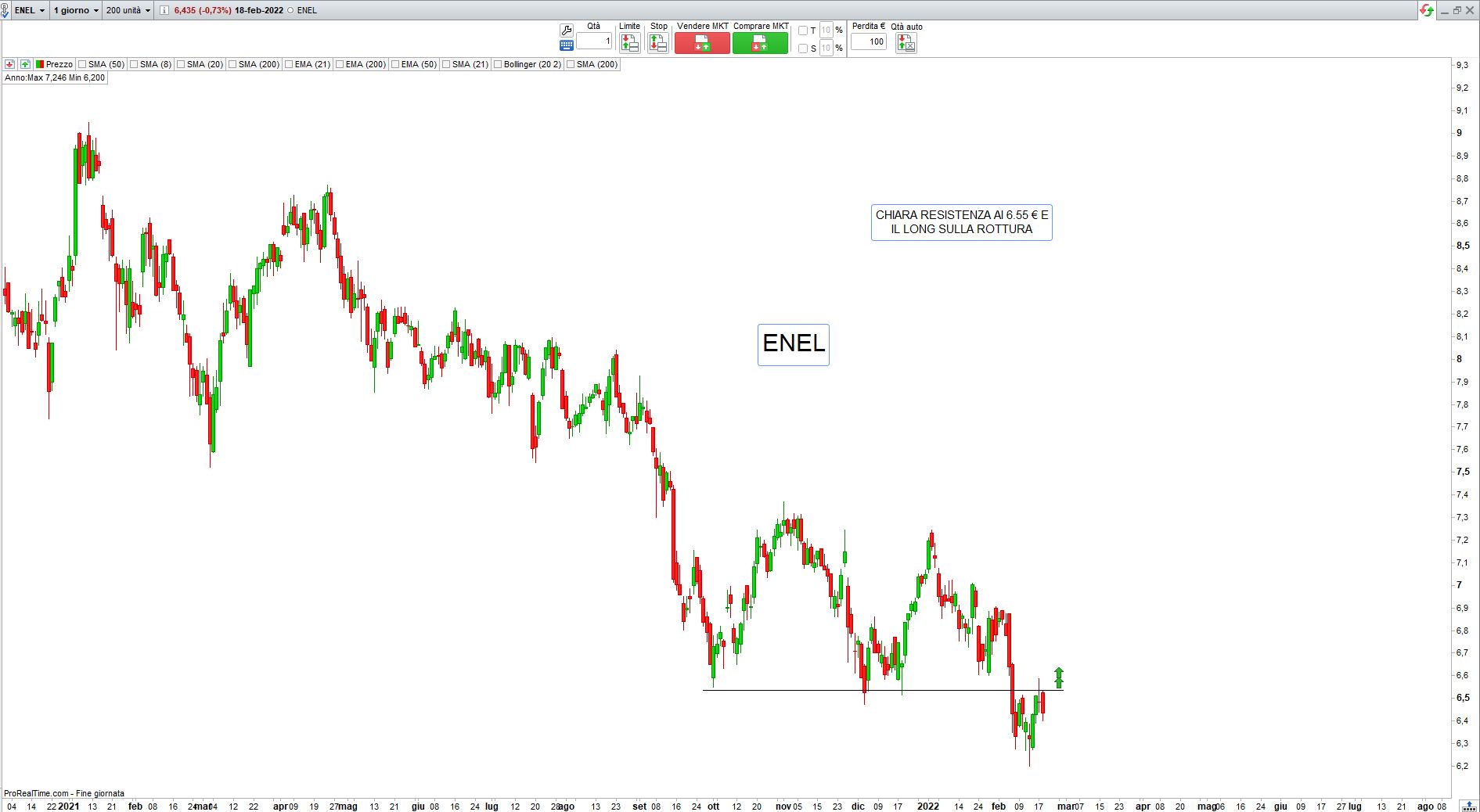
Task: Click the 2021 label on time axis
Action: coord(69,806)
